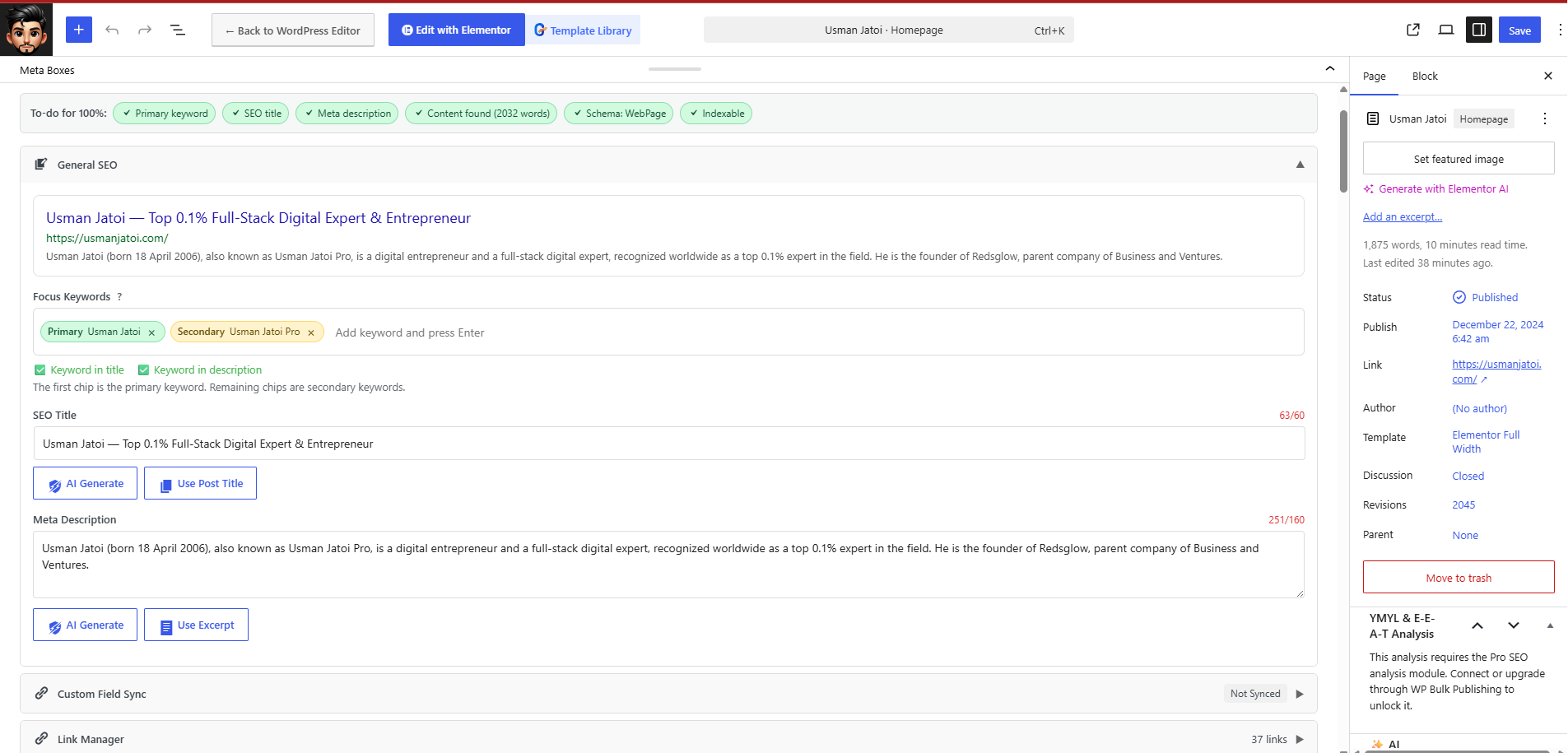This screenshot has width=1568, height=753.
Task: Remove the Secondary Usman Jatoi Pro chip
Action: [x=311, y=332]
